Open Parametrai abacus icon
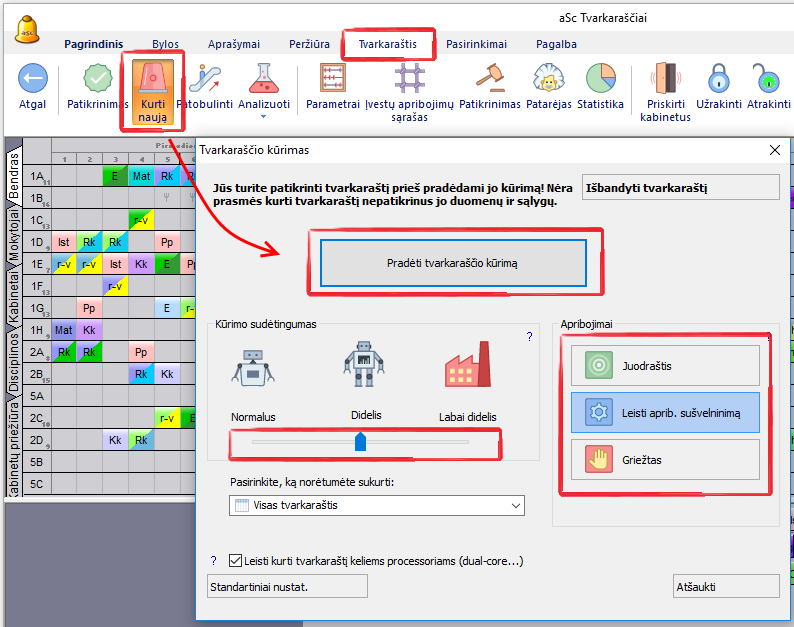 (333, 78)
